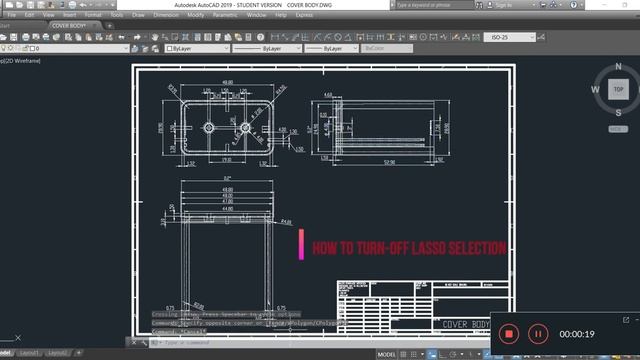The width and height of the screenshot is (640, 360).
Task: Open the Help menu
Action: coord(281,15)
